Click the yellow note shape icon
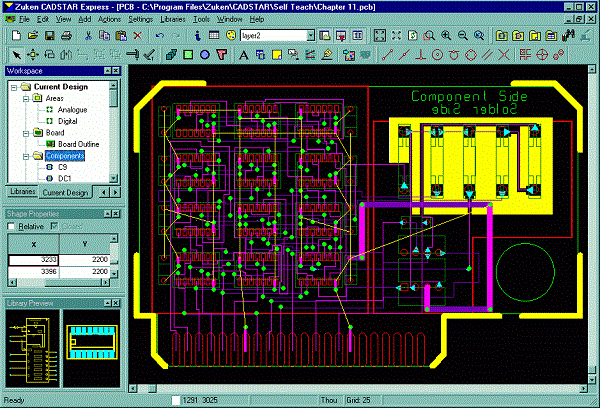 tap(277, 55)
